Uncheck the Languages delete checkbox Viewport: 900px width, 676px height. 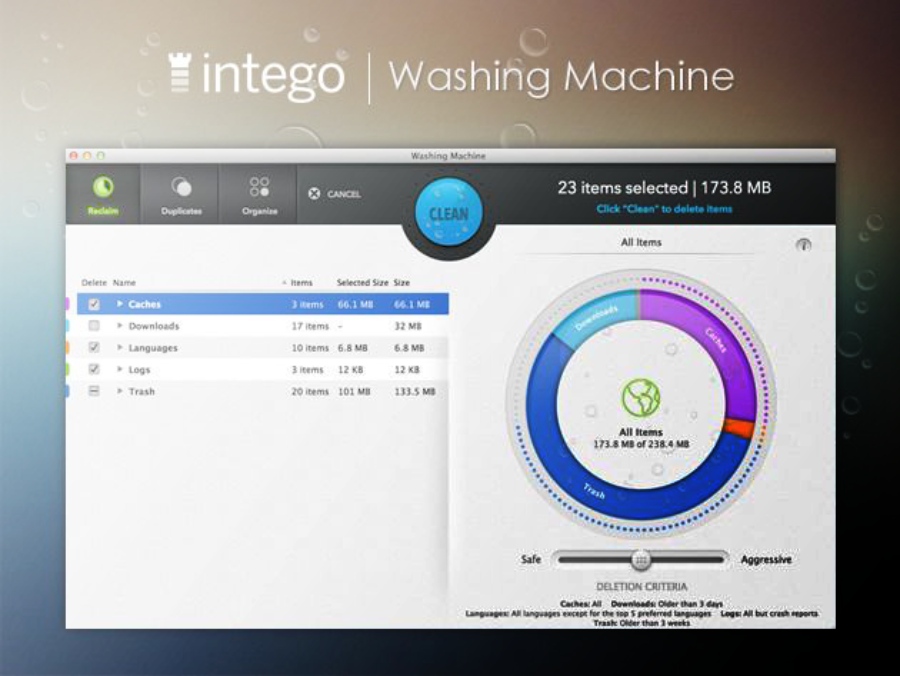94,348
